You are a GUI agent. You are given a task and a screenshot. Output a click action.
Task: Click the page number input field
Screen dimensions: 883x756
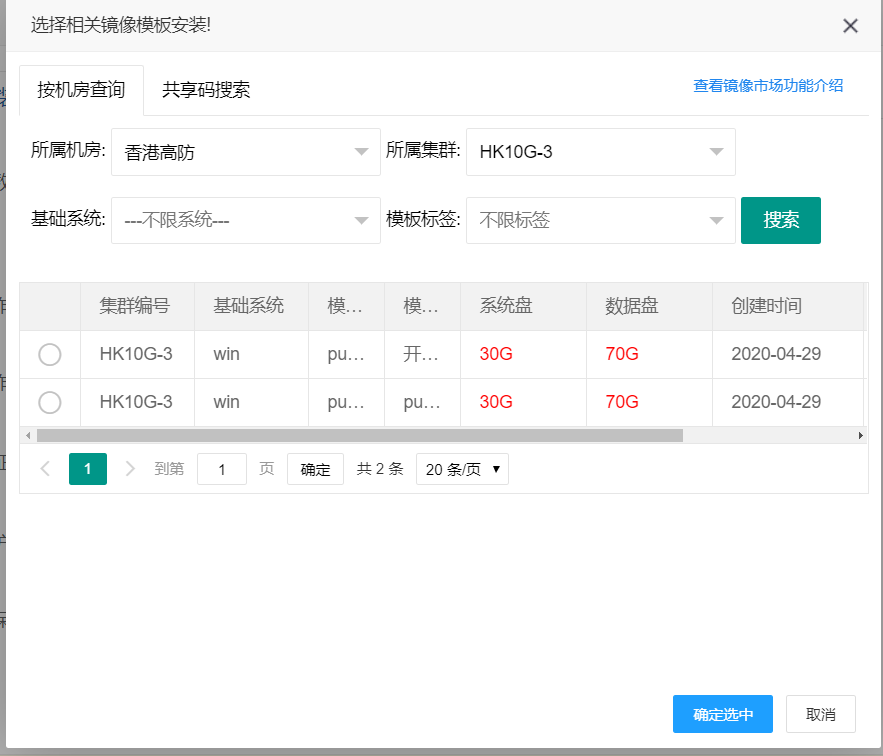(x=222, y=469)
